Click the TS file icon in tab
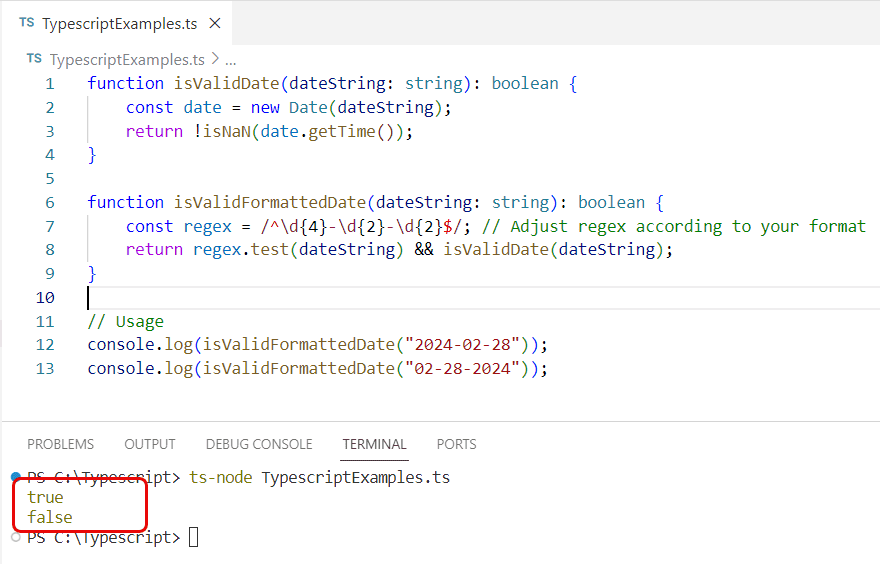 click(26, 22)
